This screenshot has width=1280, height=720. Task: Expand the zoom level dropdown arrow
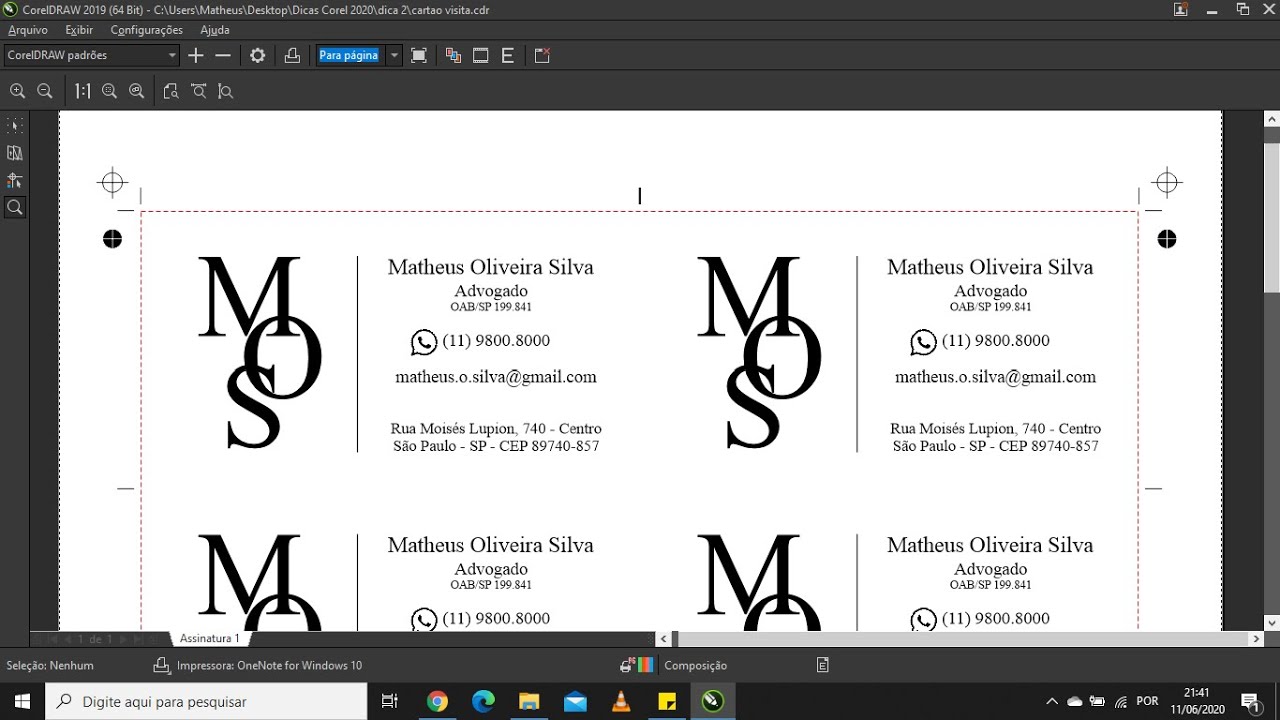(x=395, y=56)
